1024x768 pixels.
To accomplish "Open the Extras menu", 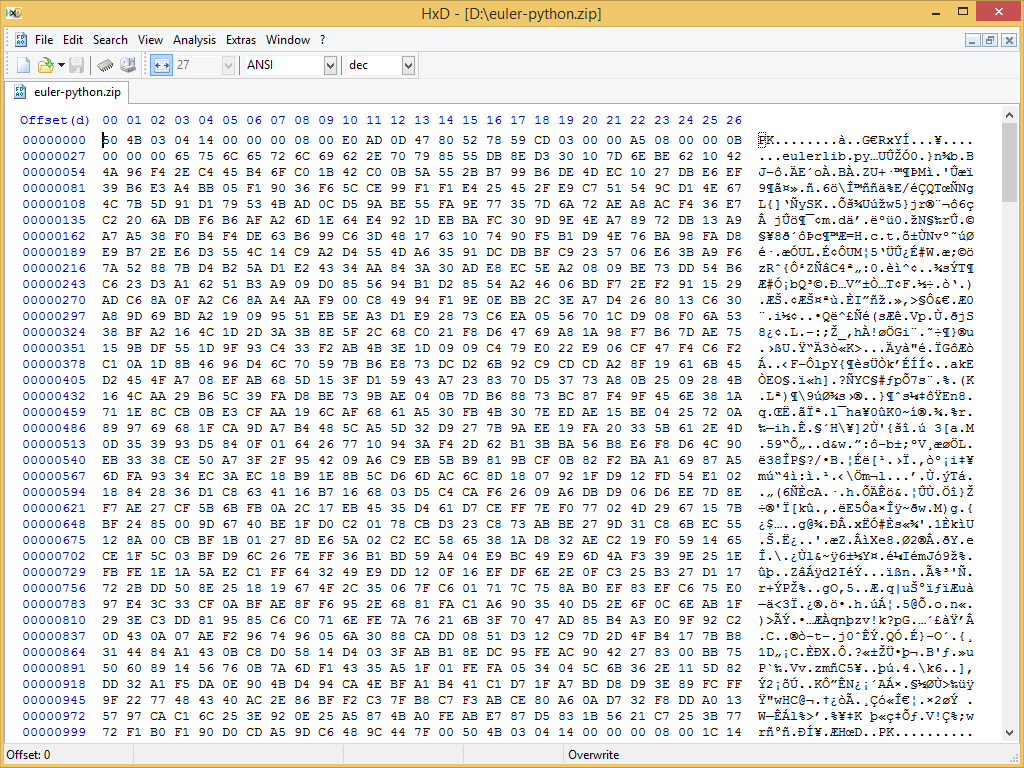I will (x=240, y=40).
